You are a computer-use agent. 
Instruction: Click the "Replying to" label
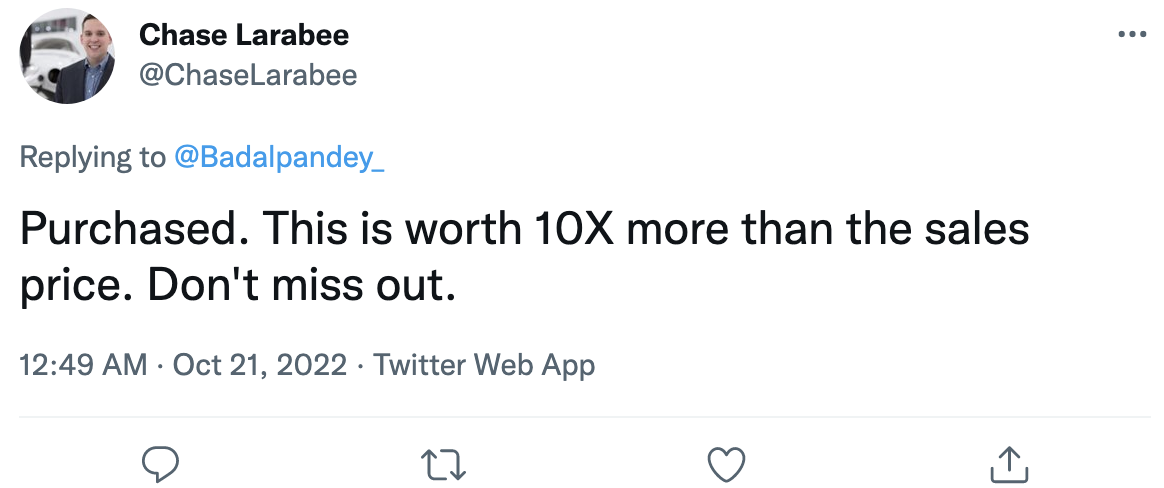tap(91, 158)
